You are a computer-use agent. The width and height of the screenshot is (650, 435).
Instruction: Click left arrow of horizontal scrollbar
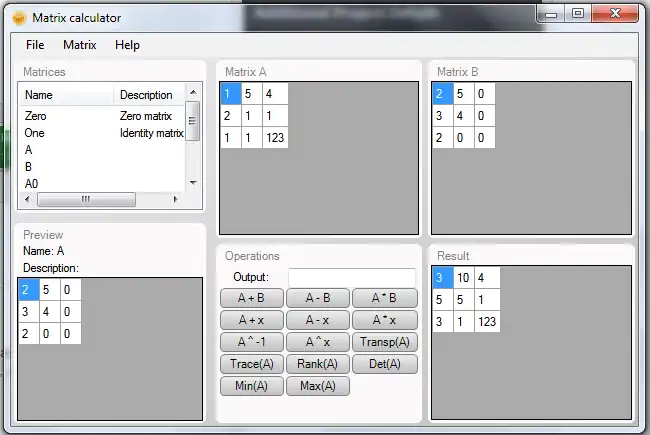click(27, 199)
